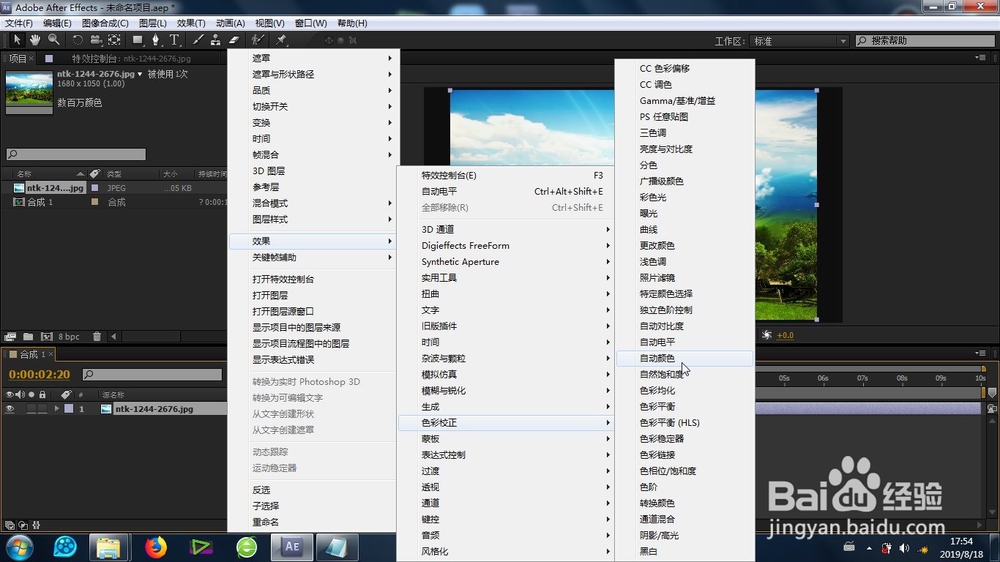Select the Rotation tool
This screenshot has height=562, width=1000.
(x=77, y=40)
